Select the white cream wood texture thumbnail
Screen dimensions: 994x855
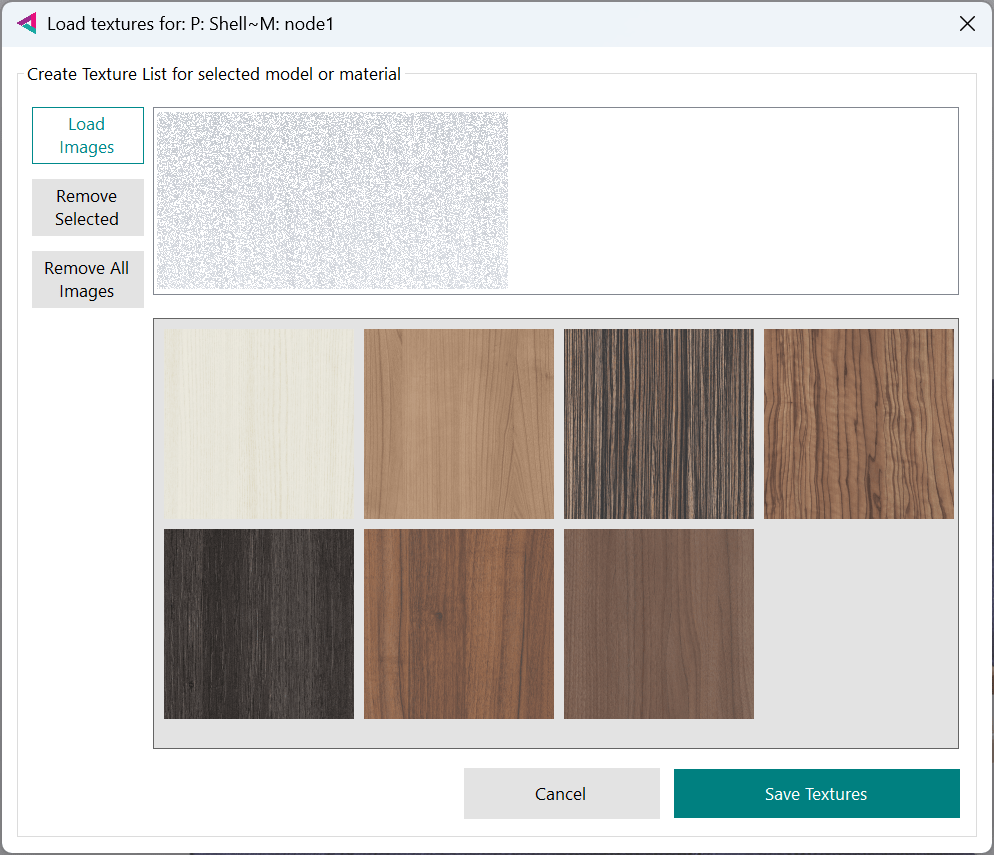(259, 424)
